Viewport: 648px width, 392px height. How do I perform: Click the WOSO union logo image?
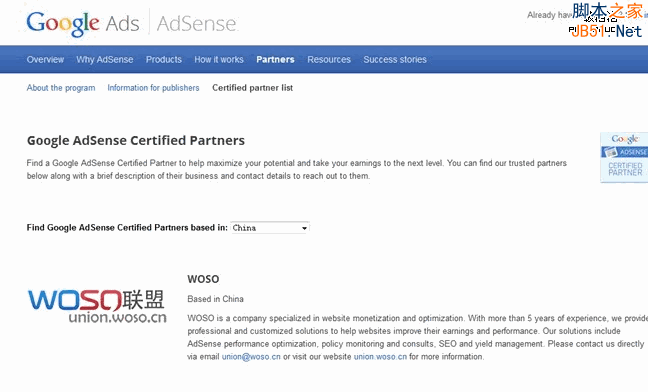97,306
